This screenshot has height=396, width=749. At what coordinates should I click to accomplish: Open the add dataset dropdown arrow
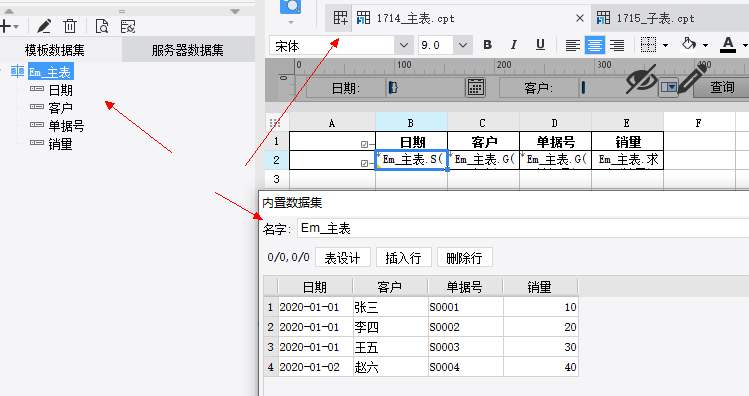[16, 27]
